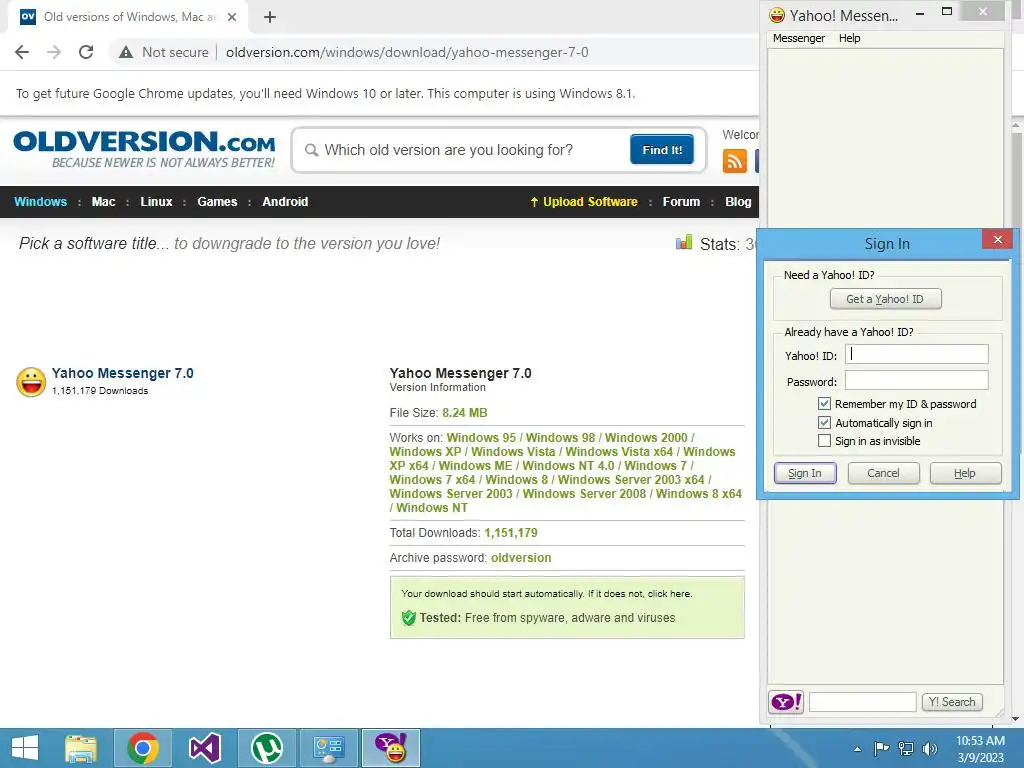Select the Android navigation tab
The width and height of the screenshot is (1024, 768).
coord(285,202)
